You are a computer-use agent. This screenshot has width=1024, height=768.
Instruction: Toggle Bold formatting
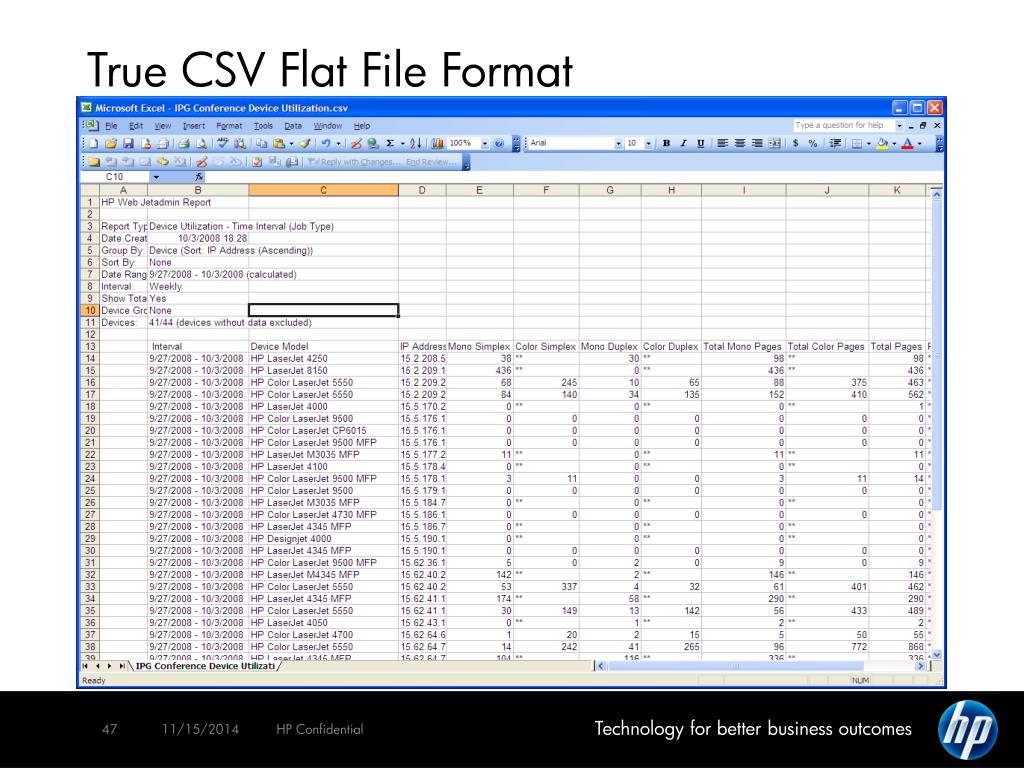(x=666, y=143)
